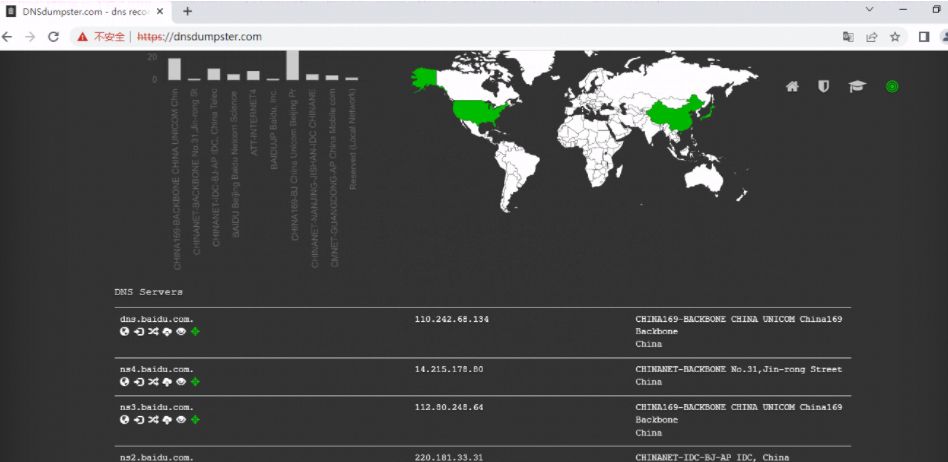Click the CHINA169-BJ China Unicom Beijing chart bar

[x=293, y=65]
